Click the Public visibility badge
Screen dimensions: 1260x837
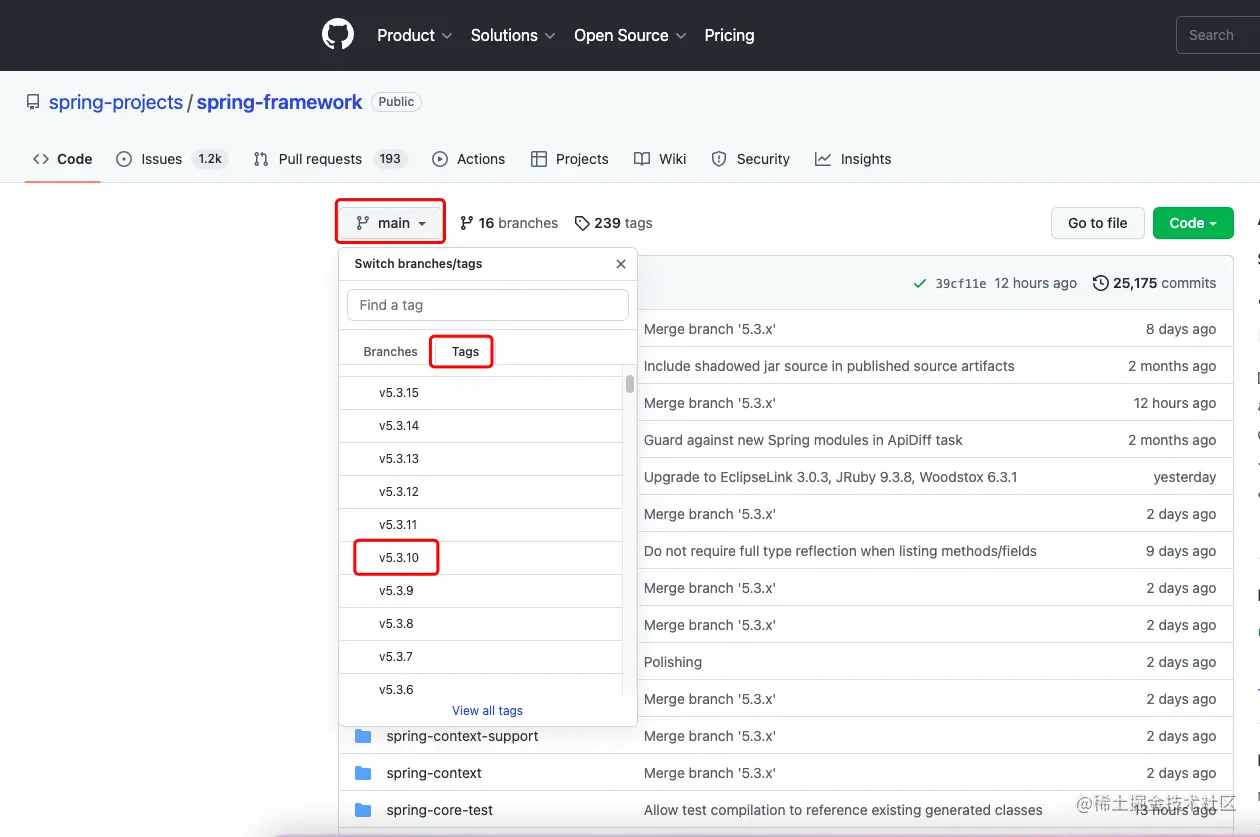(x=396, y=102)
